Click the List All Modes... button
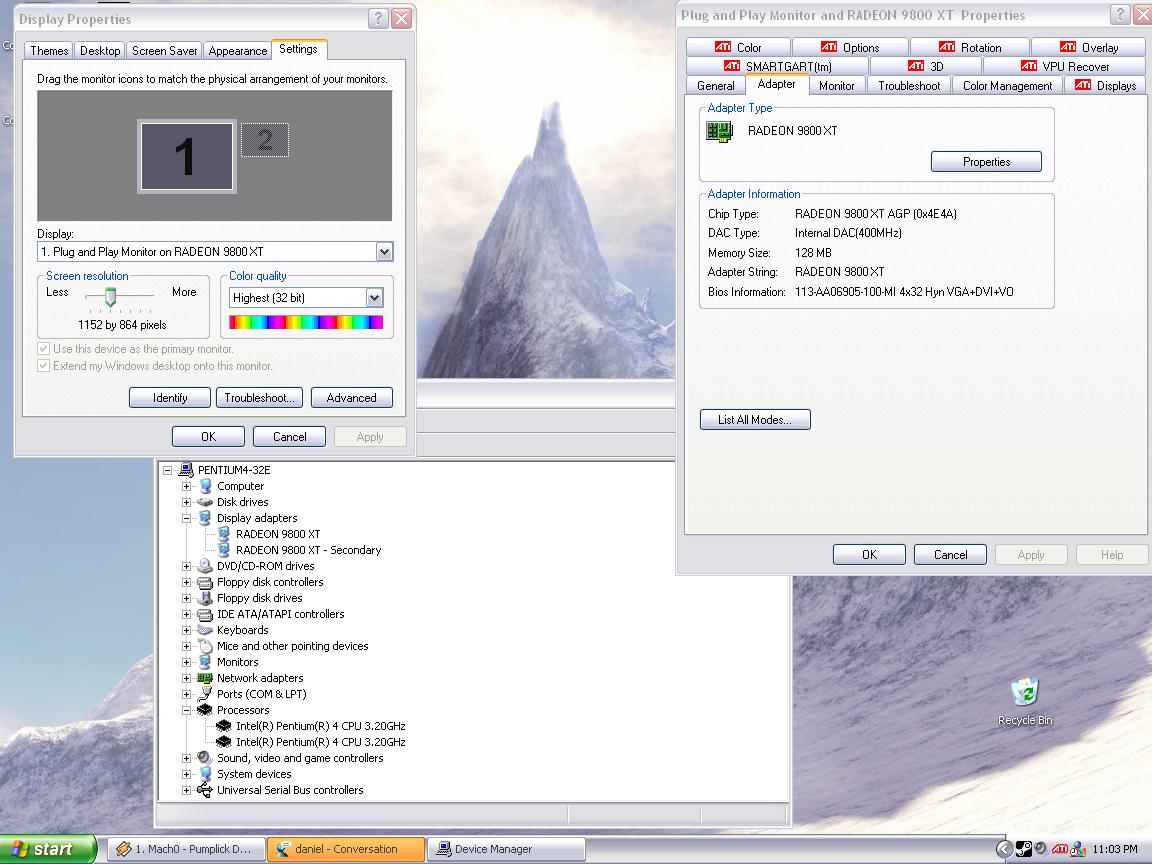This screenshot has height=864, width=1152. click(755, 420)
